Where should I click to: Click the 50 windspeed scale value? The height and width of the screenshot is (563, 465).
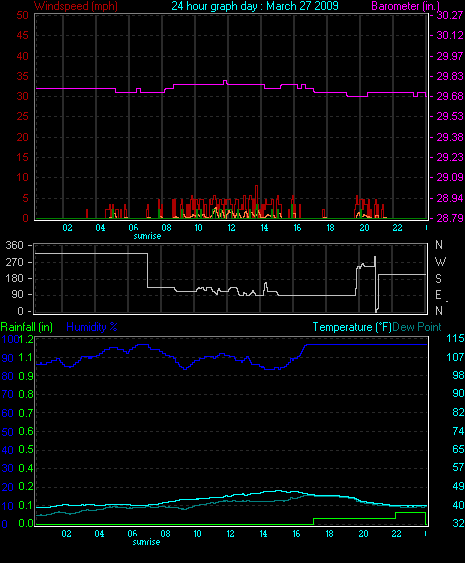(x=22, y=15)
